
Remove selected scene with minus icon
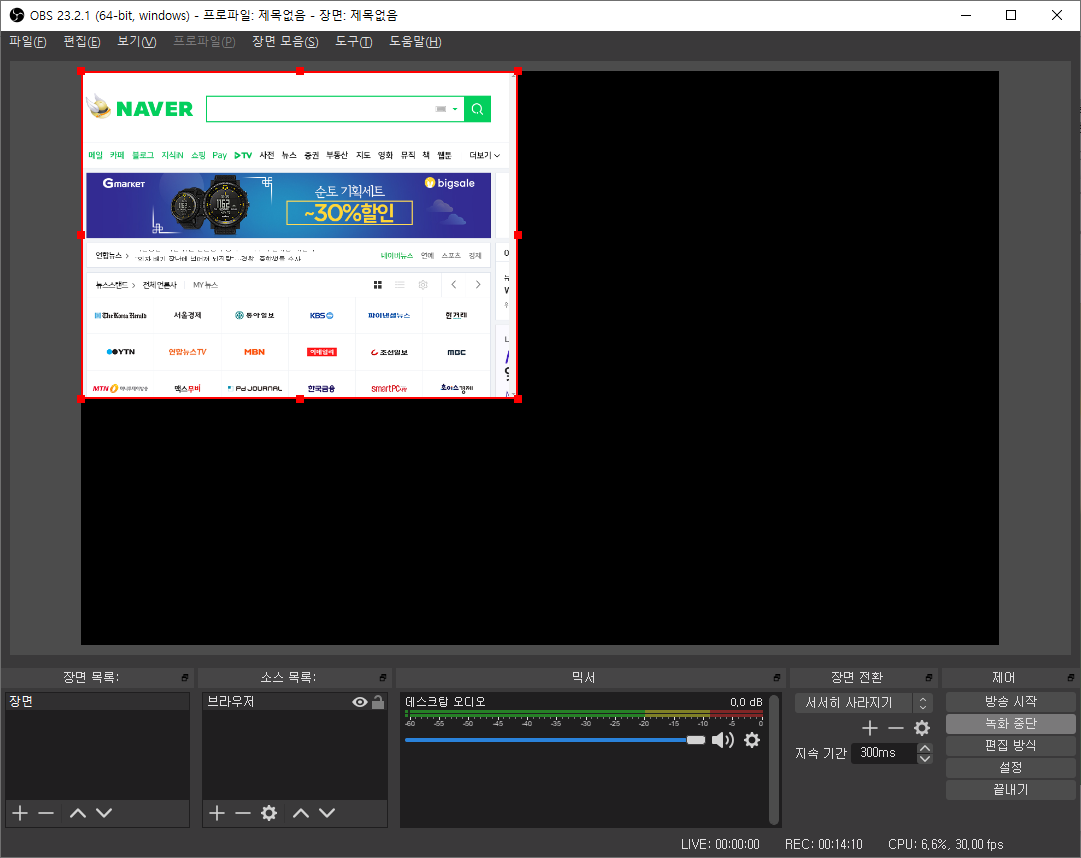tap(46, 813)
